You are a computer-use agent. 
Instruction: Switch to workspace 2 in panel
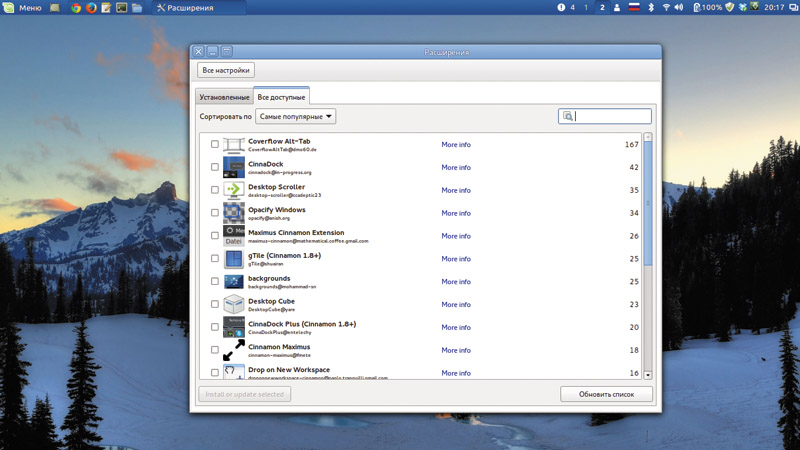pyautogui.click(x=602, y=8)
